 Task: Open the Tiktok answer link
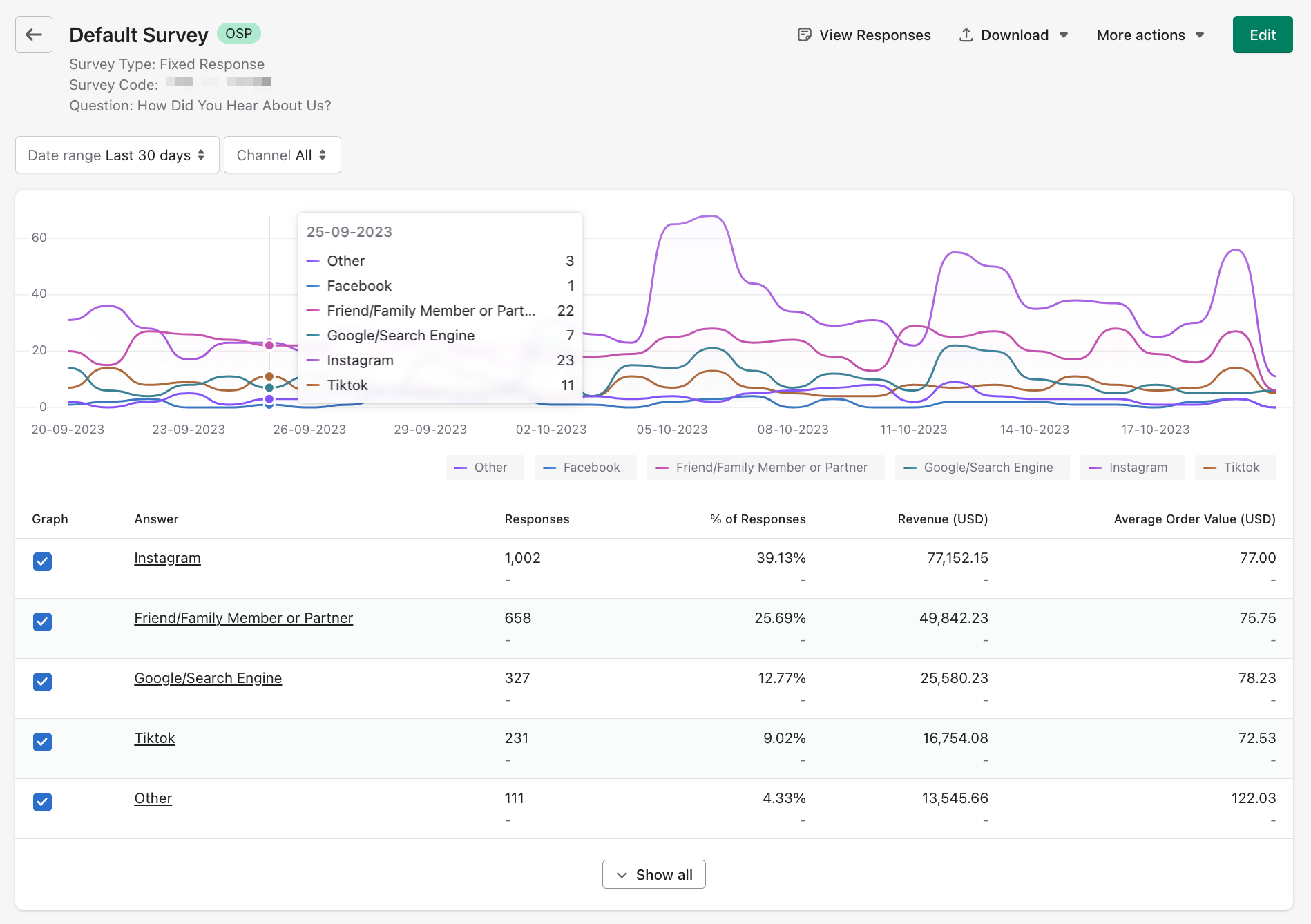(x=155, y=738)
